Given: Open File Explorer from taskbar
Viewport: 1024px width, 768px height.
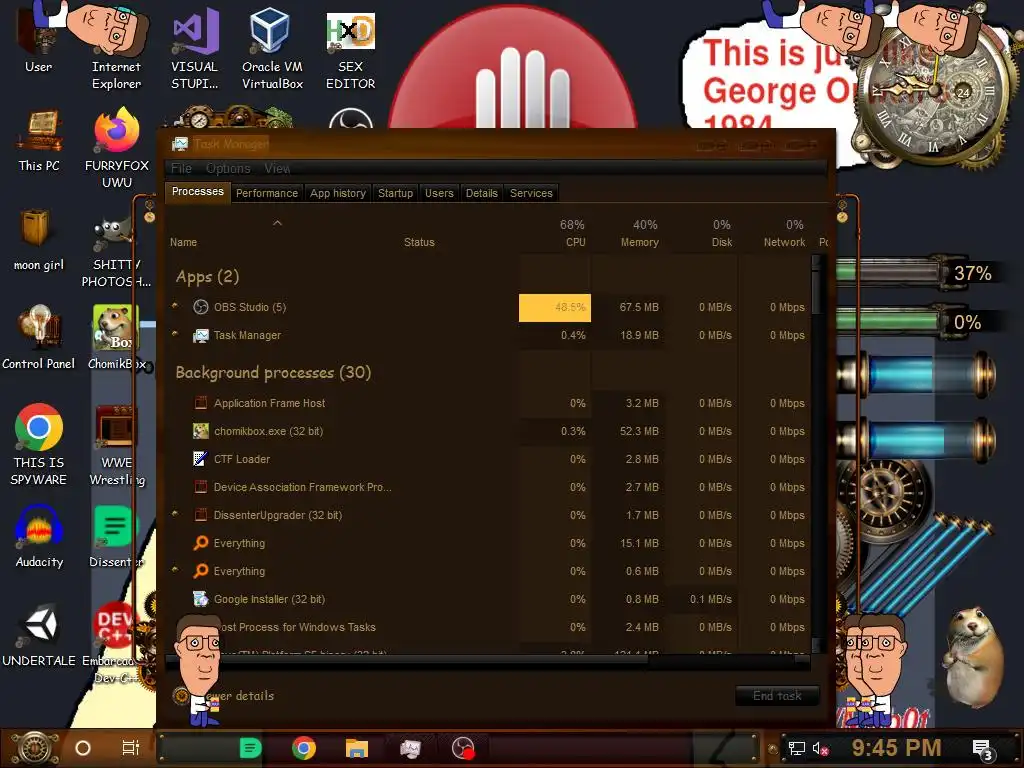Looking at the screenshot, I should 357,748.
